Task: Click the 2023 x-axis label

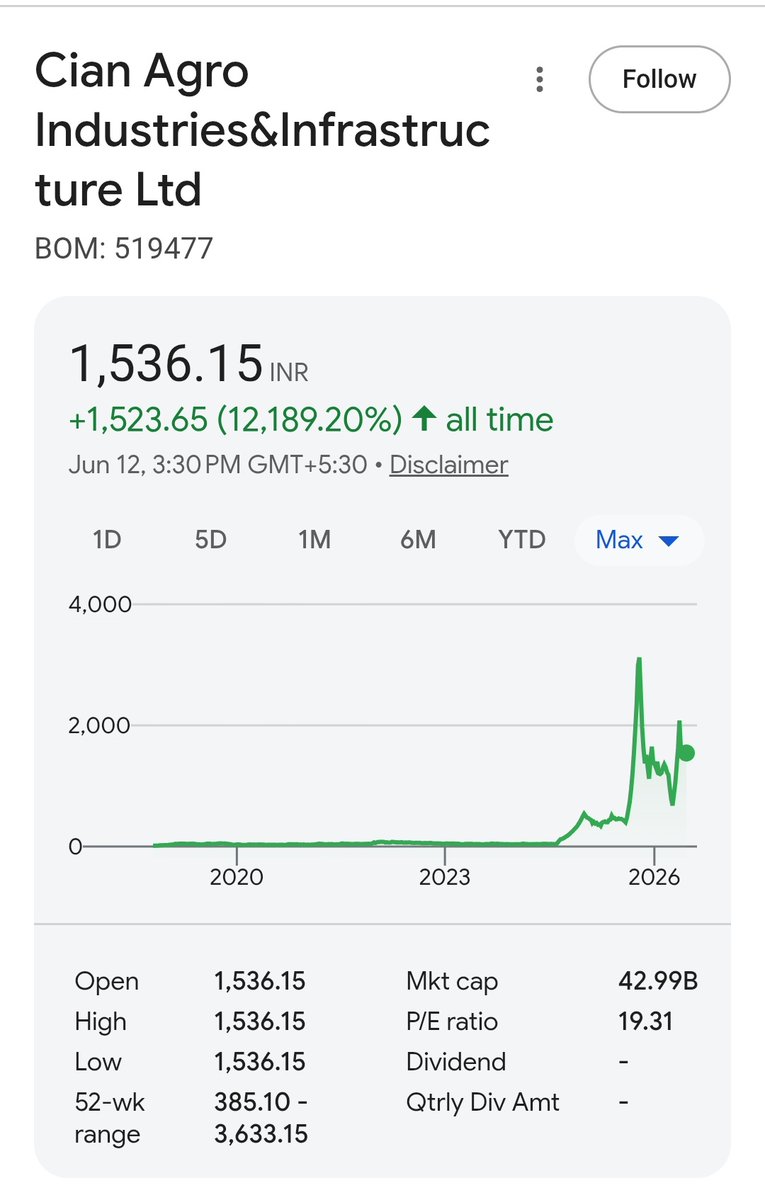Action: pyautogui.click(x=445, y=877)
